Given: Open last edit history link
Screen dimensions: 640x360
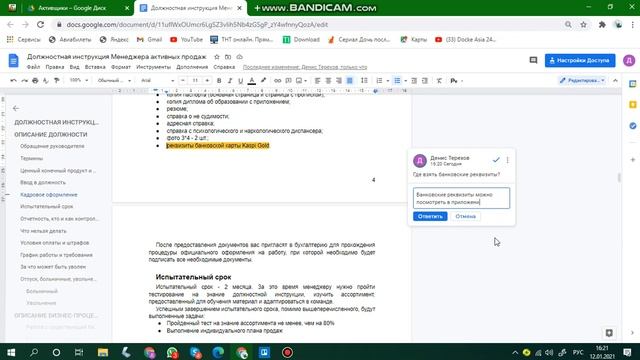Looking at the screenshot, I should [305, 67].
